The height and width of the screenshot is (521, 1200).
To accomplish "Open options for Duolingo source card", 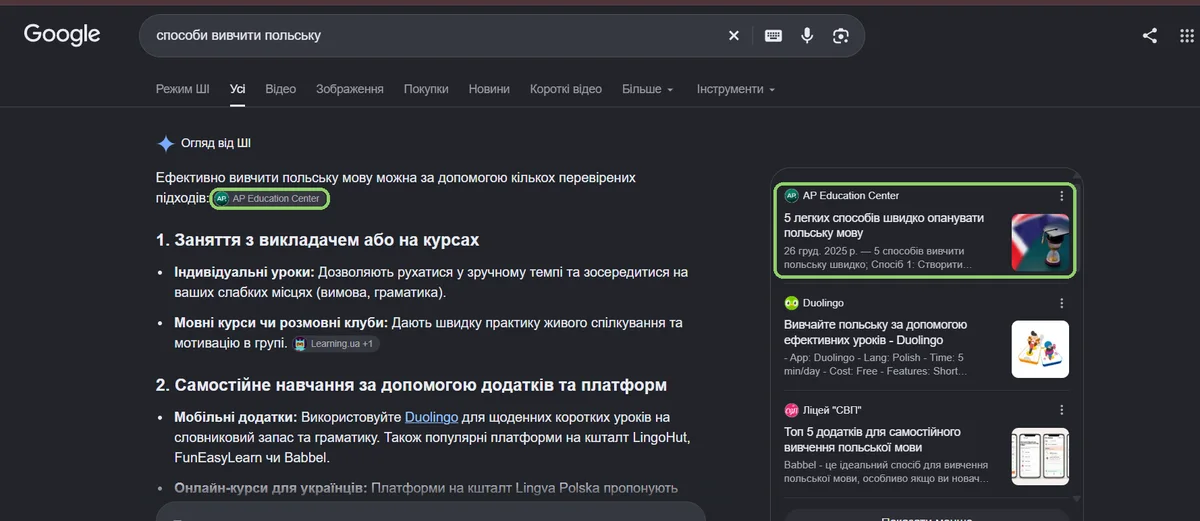I will click(1062, 303).
